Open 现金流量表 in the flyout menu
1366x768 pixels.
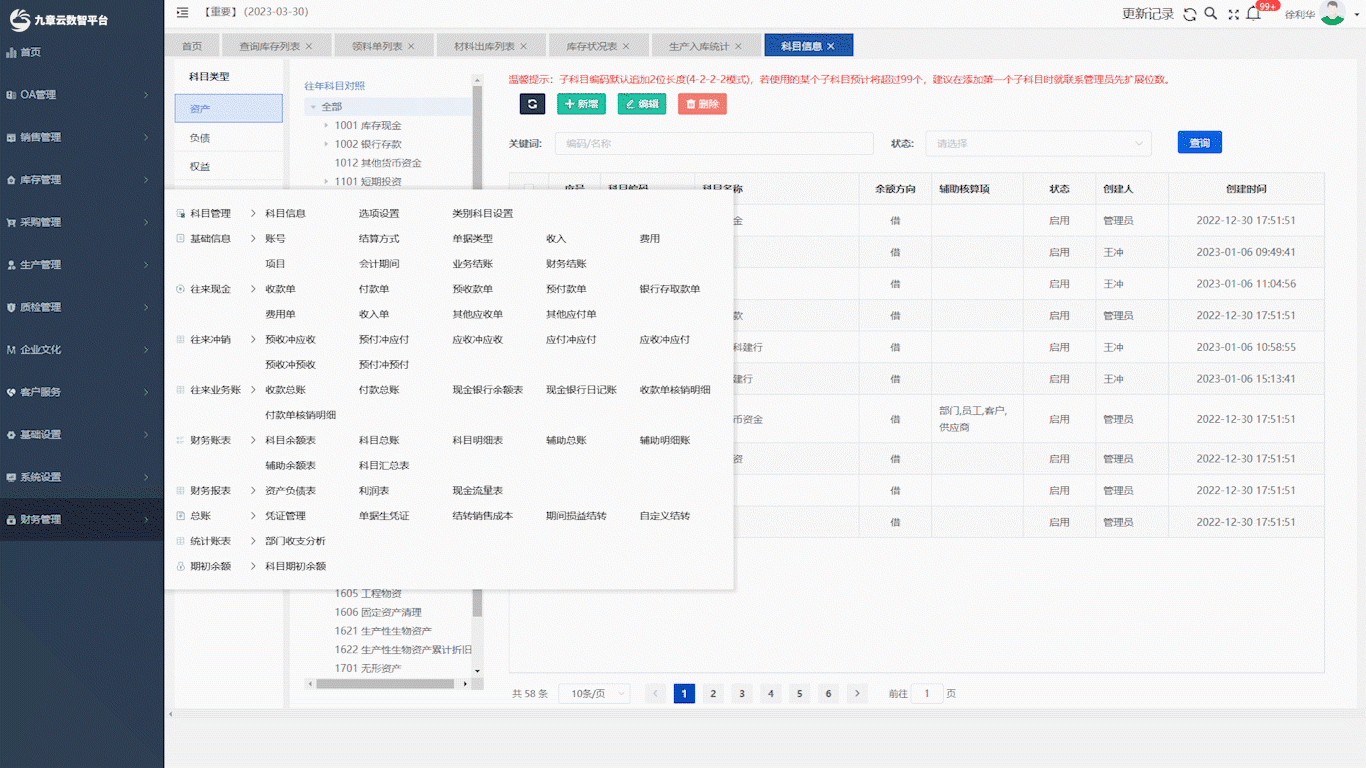pyautogui.click(x=478, y=491)
